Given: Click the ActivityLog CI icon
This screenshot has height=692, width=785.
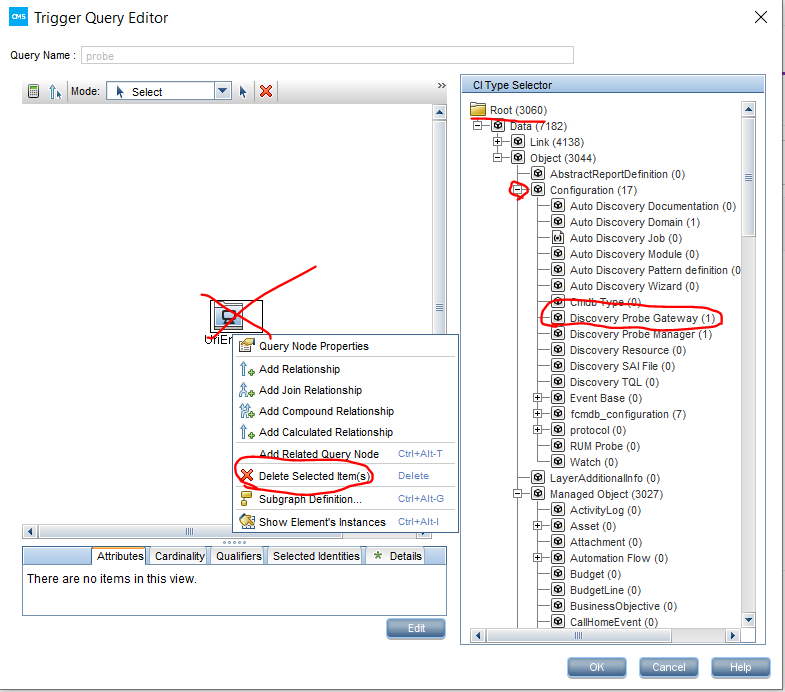Looking at the screenshot, I should click(x=558, y=510).
